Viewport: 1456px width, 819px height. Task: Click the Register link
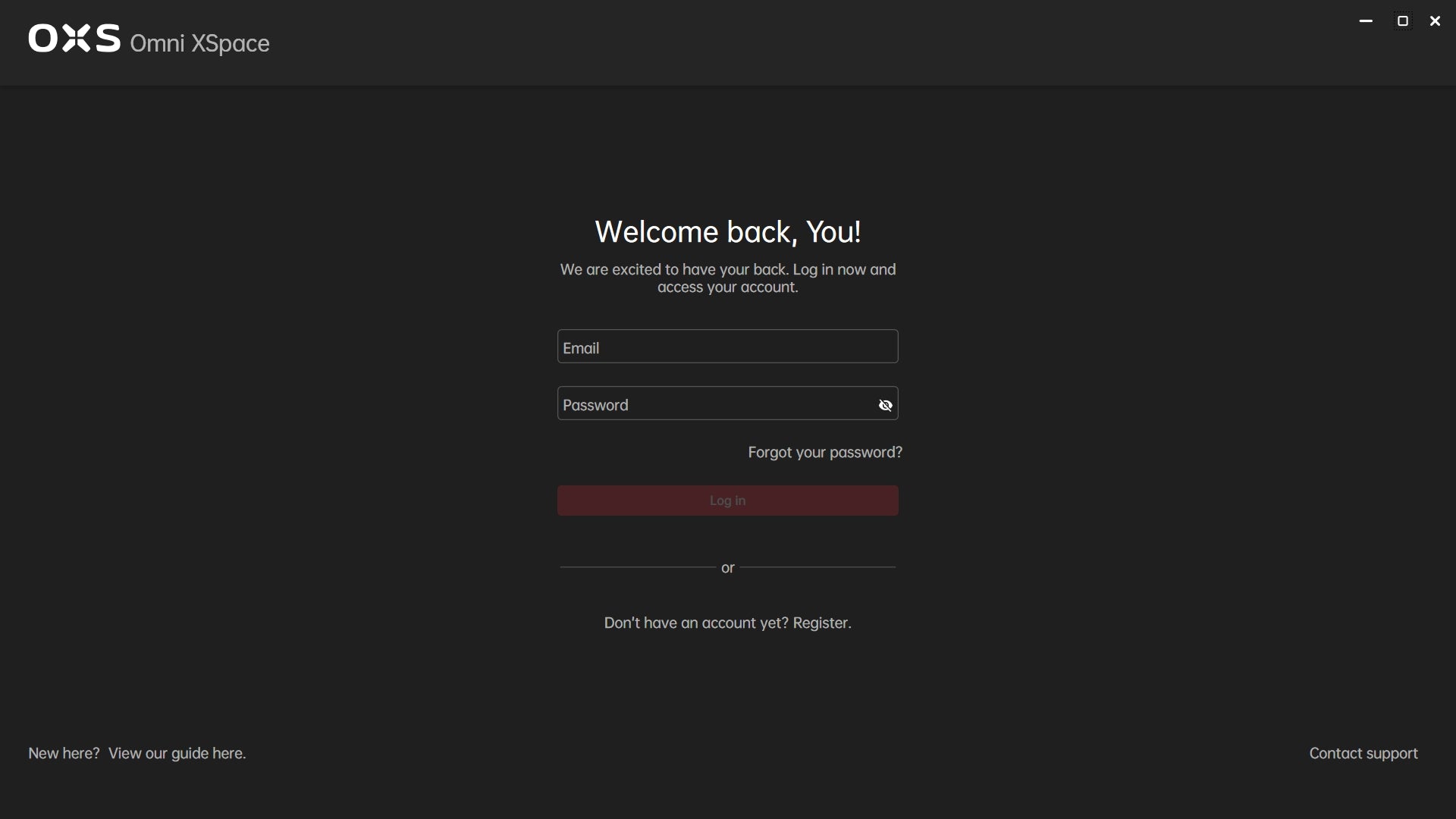click(822, 623)
